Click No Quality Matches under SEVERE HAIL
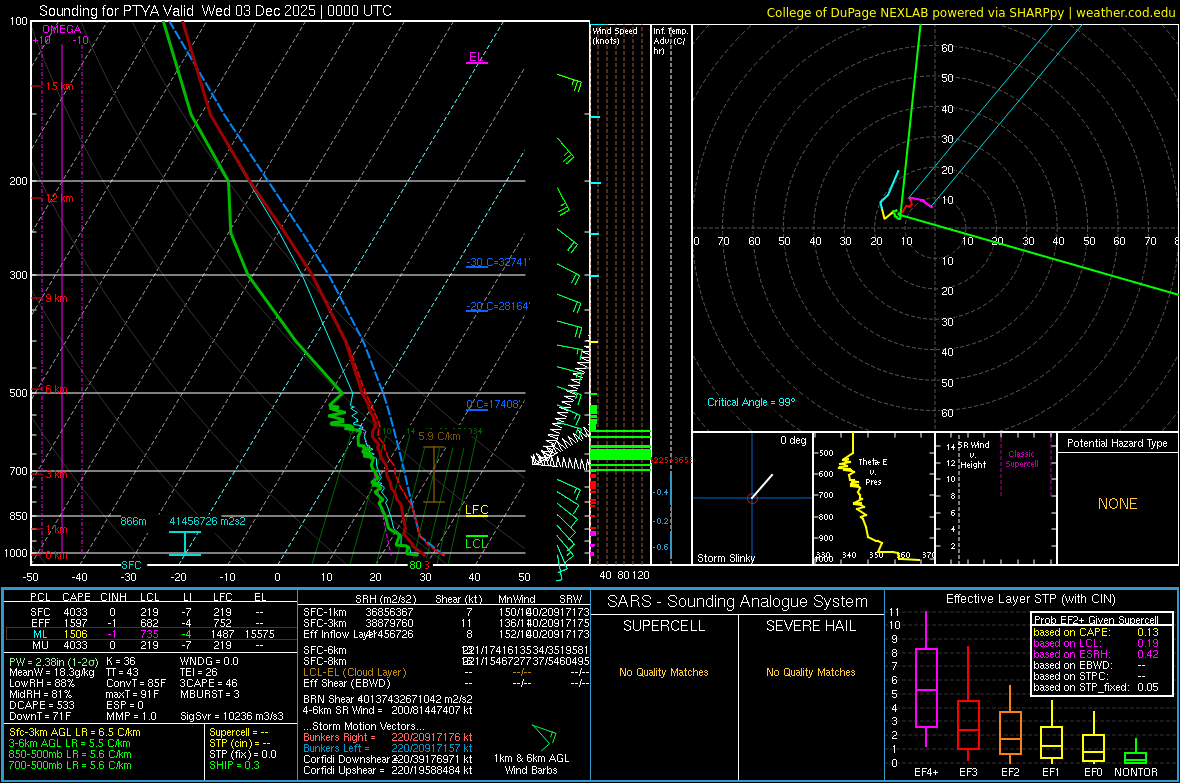The height and width of the screenshot is (783, 1180). (810, 672)
